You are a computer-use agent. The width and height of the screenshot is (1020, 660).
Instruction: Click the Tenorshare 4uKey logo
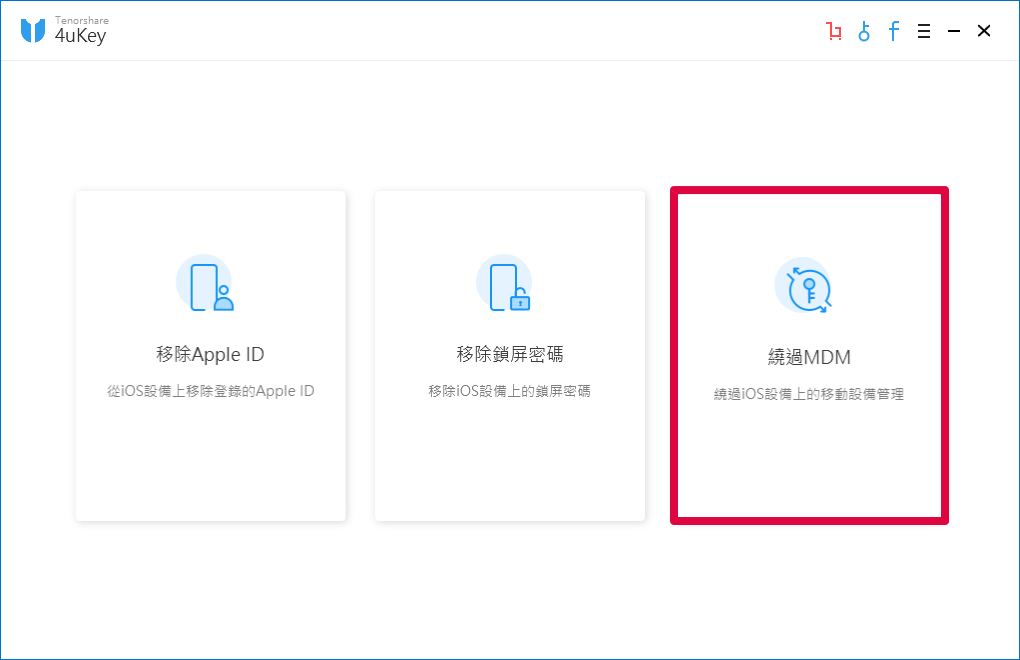point(33,31)
